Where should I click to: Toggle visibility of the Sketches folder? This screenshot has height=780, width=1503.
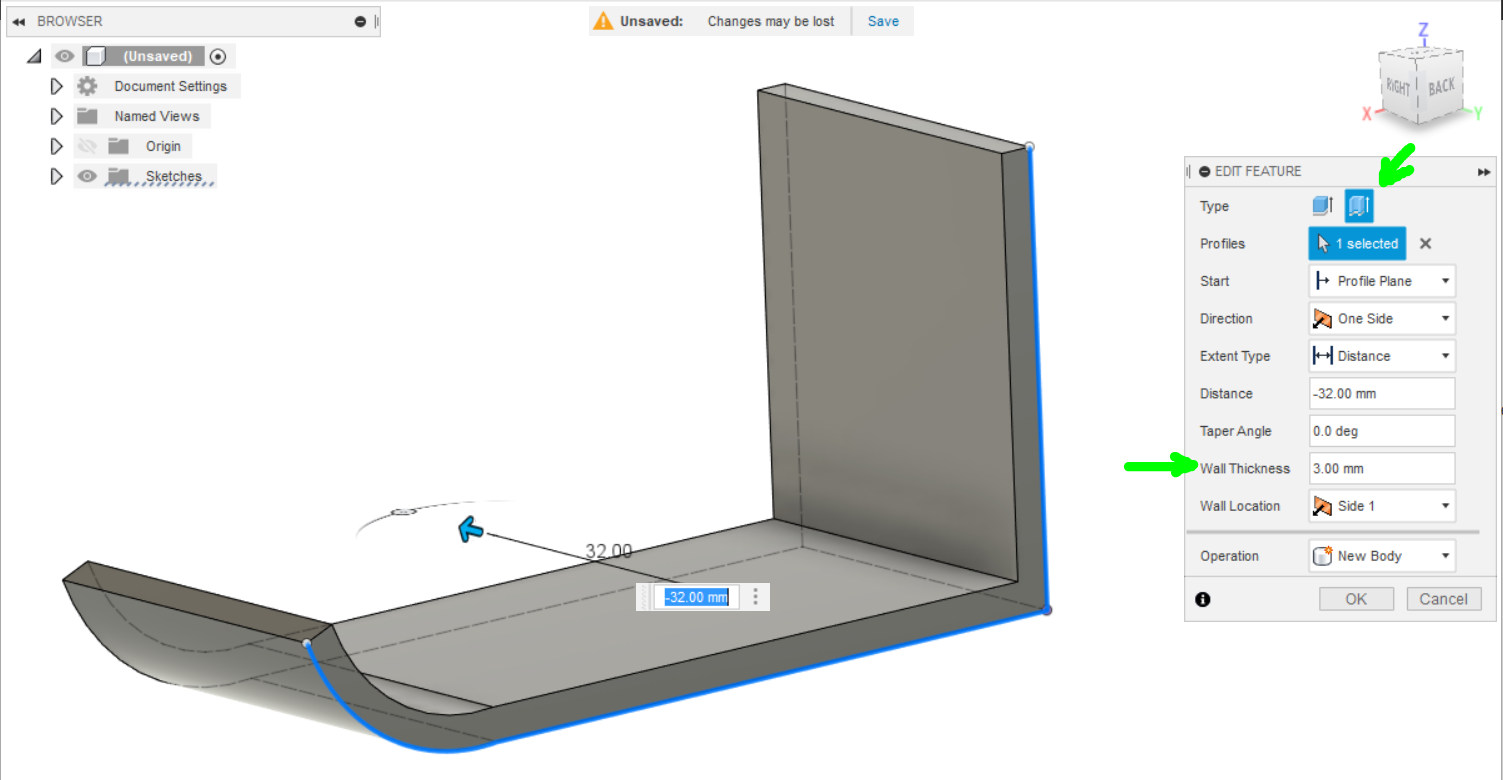pos(88,176)
